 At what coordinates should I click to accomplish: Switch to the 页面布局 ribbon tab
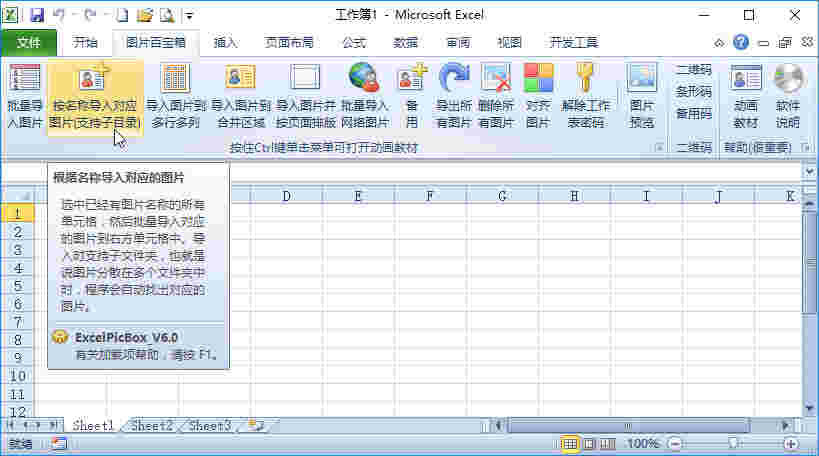pos(289,42)
